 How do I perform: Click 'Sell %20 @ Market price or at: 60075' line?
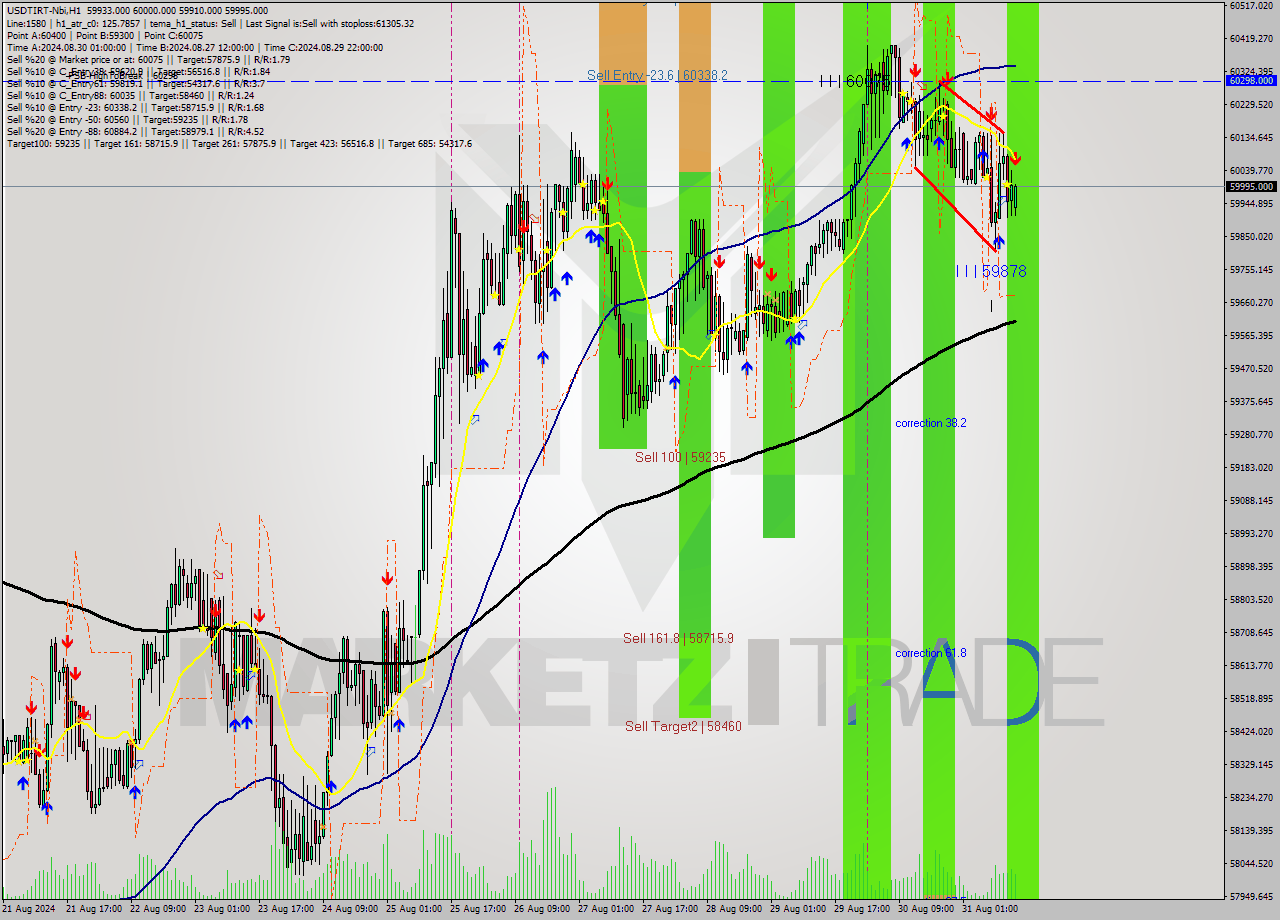click(x=148, y=59)
